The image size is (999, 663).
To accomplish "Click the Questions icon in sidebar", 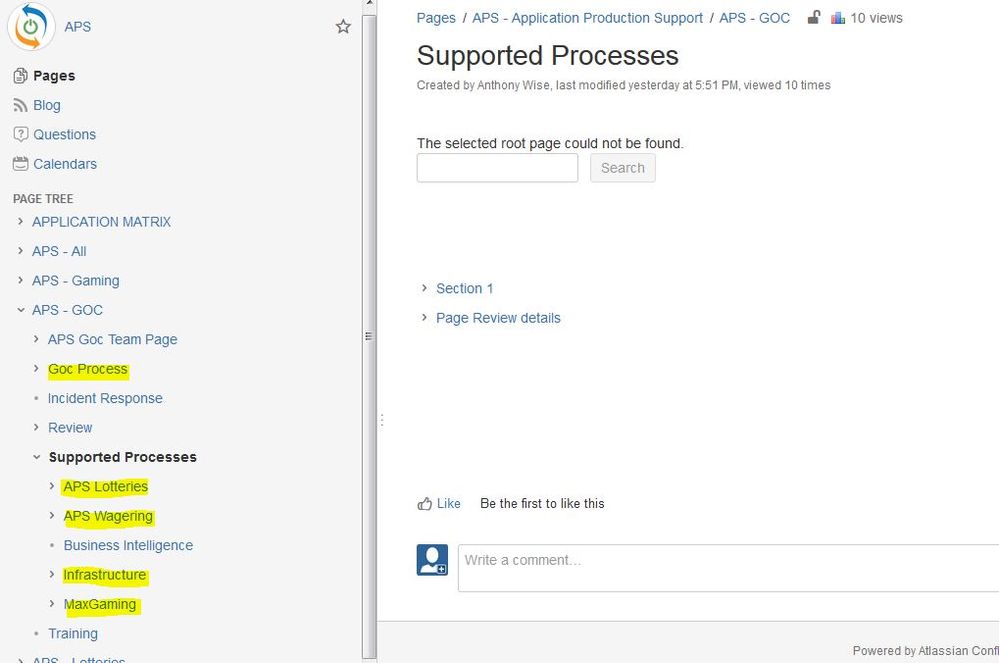I will click(20, 134).
